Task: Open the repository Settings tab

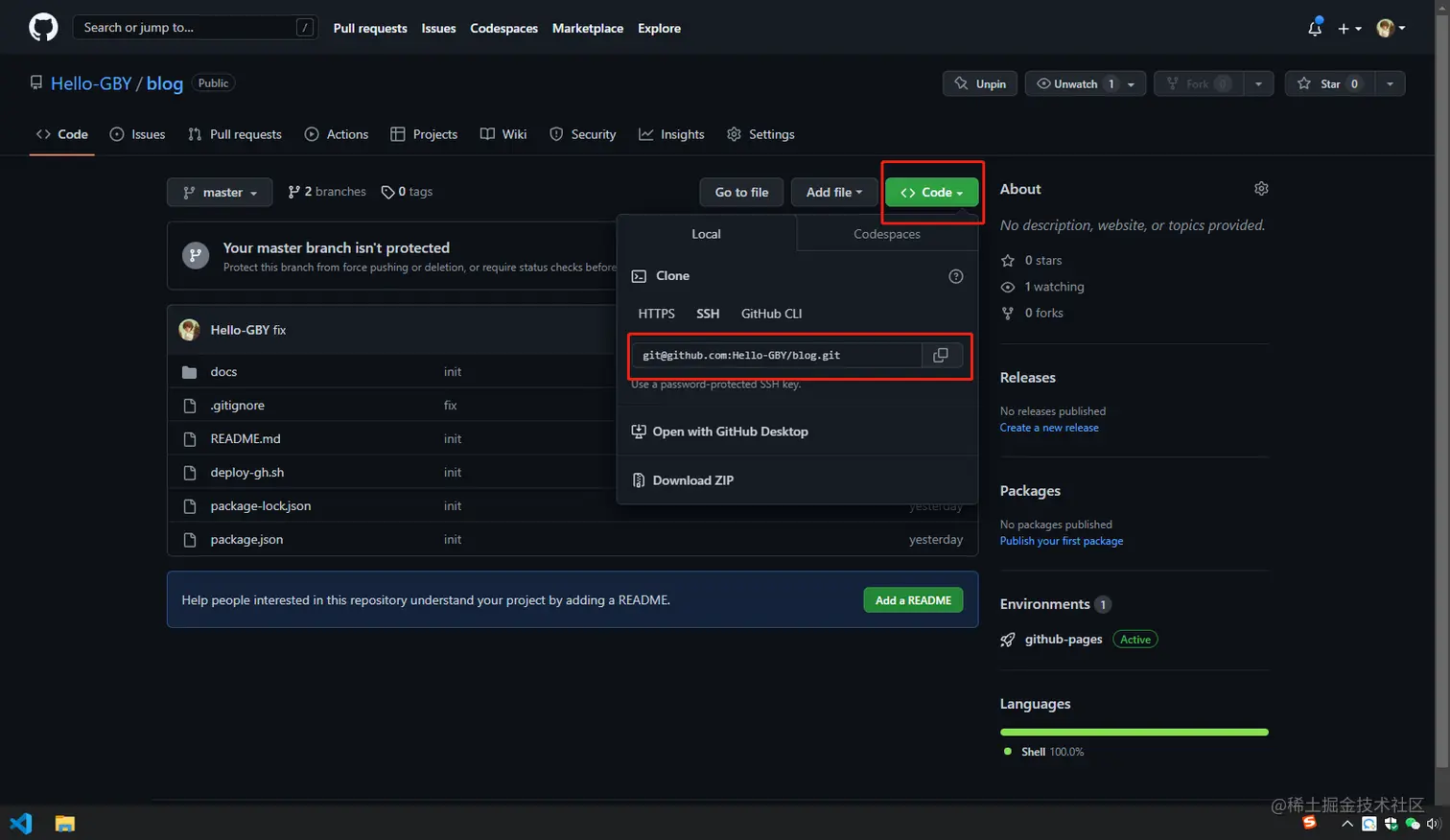Action: (x=760, y=134)
